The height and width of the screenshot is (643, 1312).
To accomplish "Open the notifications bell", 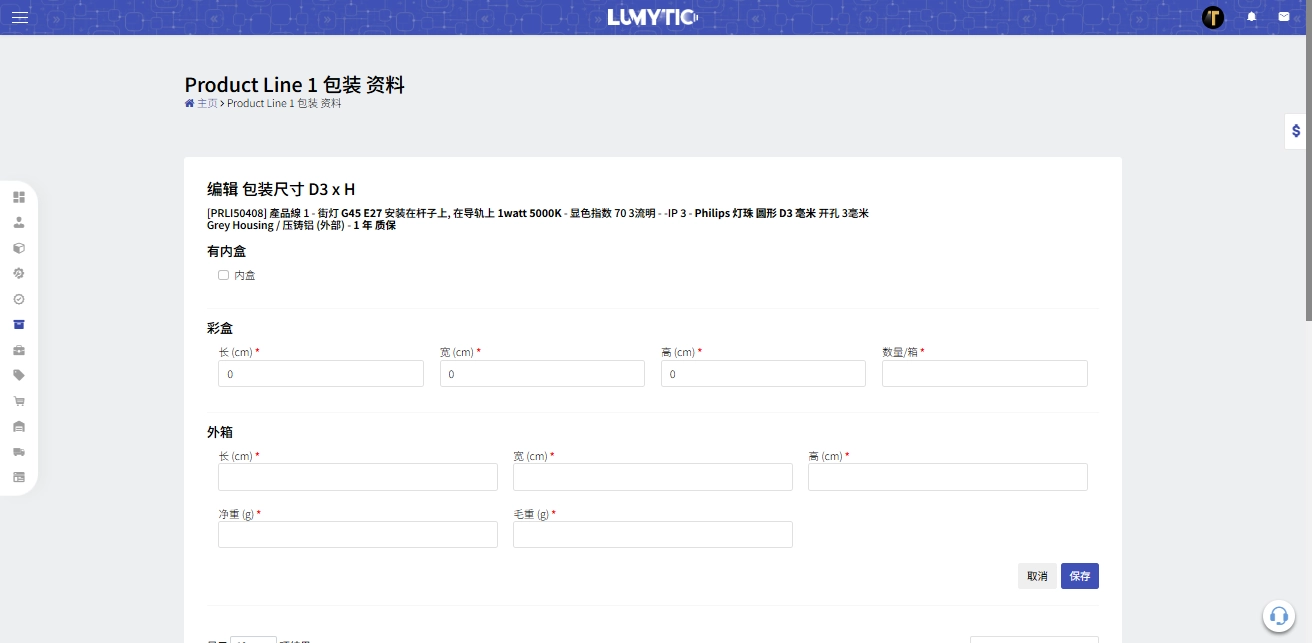I will [x=1251, y=17].
